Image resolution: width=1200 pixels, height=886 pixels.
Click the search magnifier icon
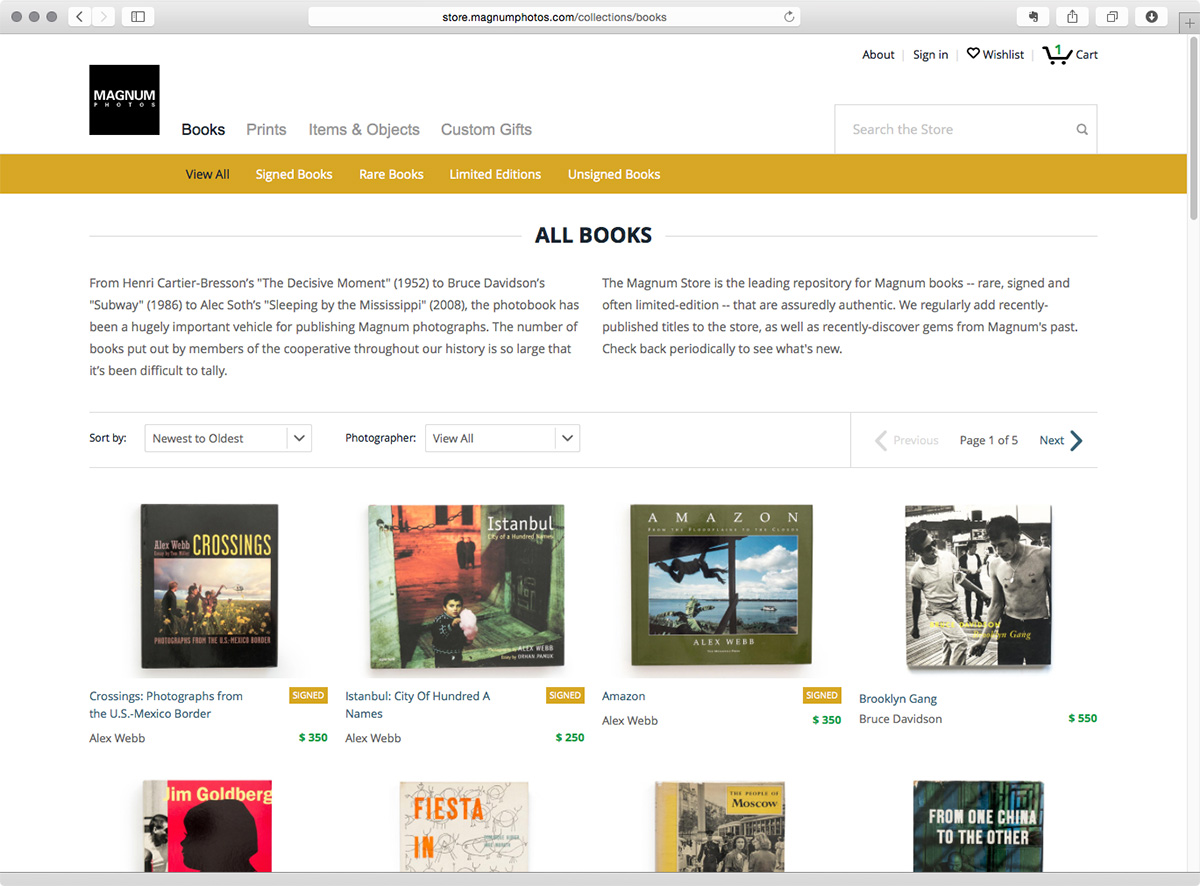click(1082, 130)
